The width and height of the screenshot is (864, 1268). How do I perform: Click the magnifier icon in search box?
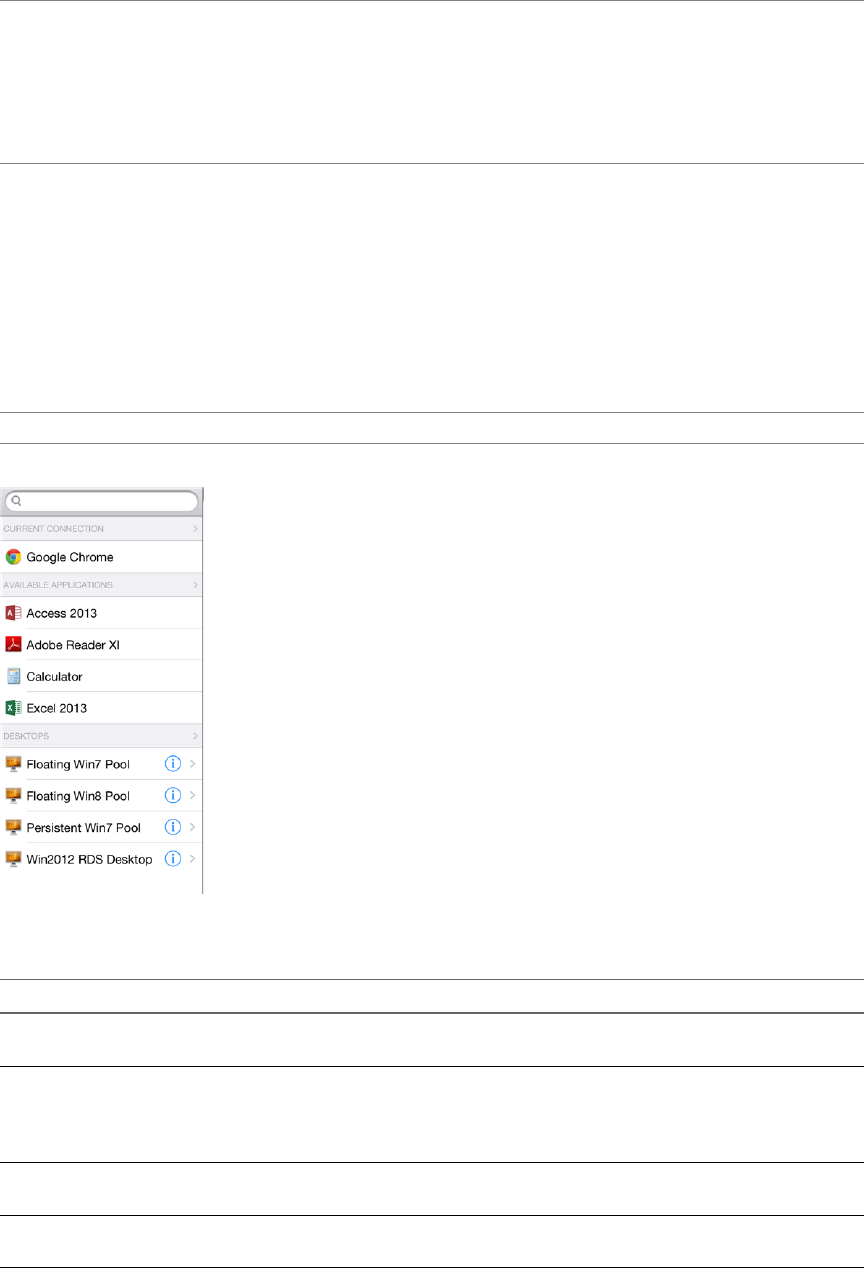click(x=17, y=502)
